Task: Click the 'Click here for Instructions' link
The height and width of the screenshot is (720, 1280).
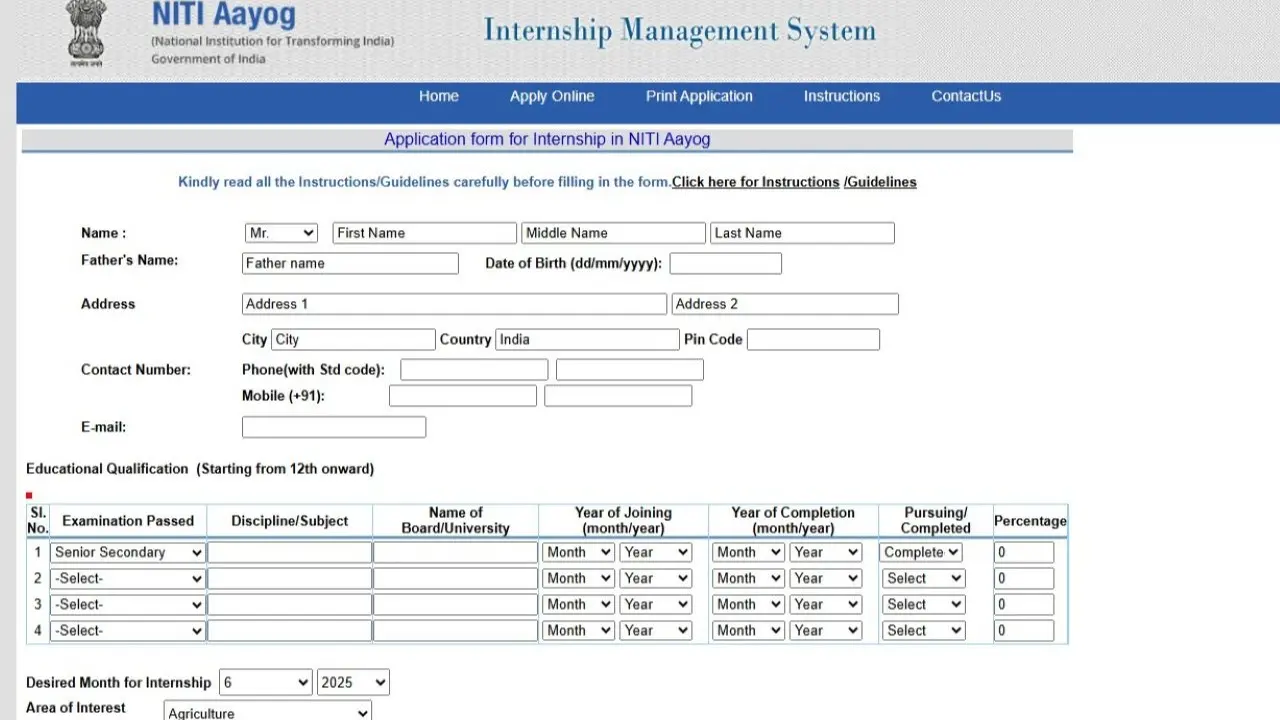Action: tap(755, 182)
